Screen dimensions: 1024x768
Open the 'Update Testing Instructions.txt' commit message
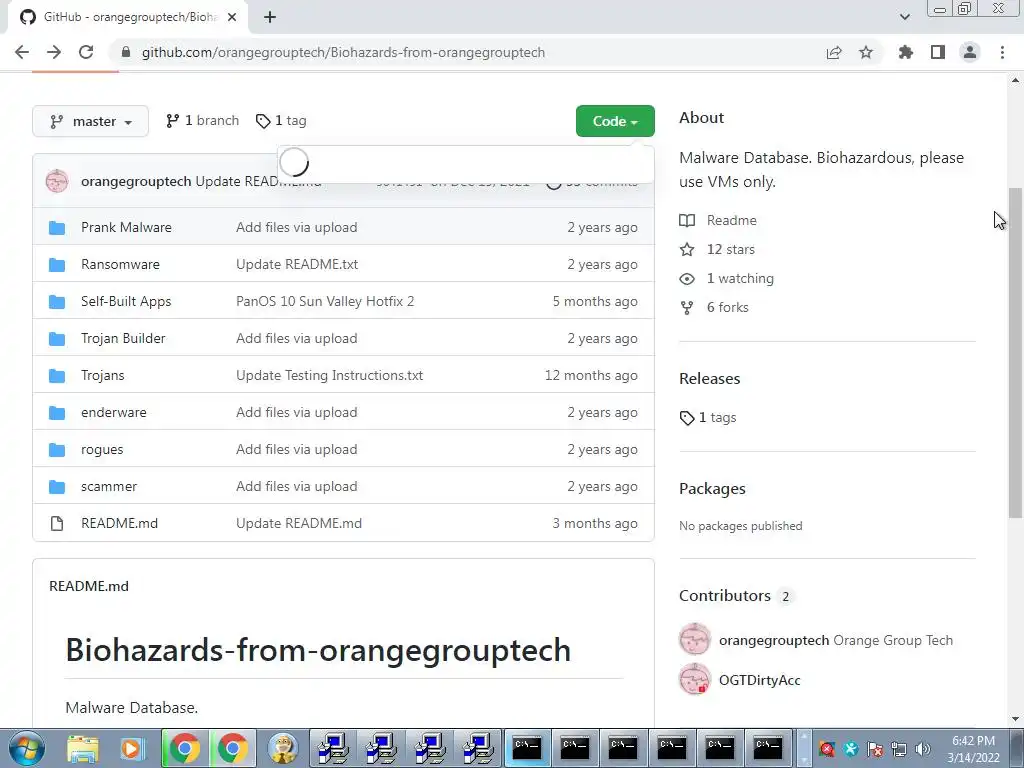[x=330, y=376]
